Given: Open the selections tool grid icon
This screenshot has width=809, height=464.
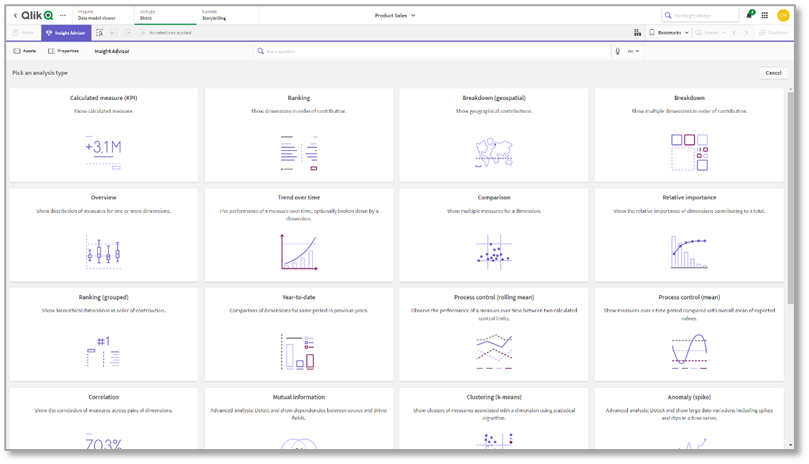Looking at the screenshot, I should click(638, 33).
